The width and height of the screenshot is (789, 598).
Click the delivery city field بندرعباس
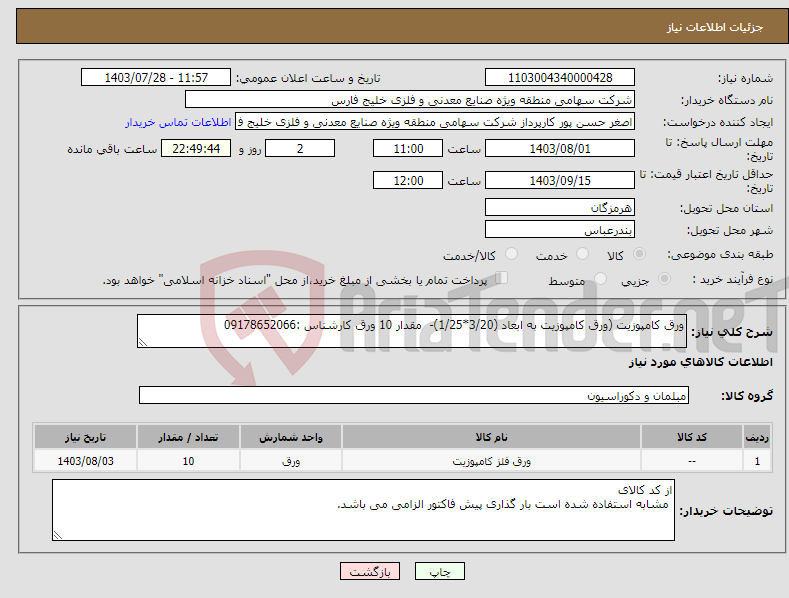click(x=560, y=230)
